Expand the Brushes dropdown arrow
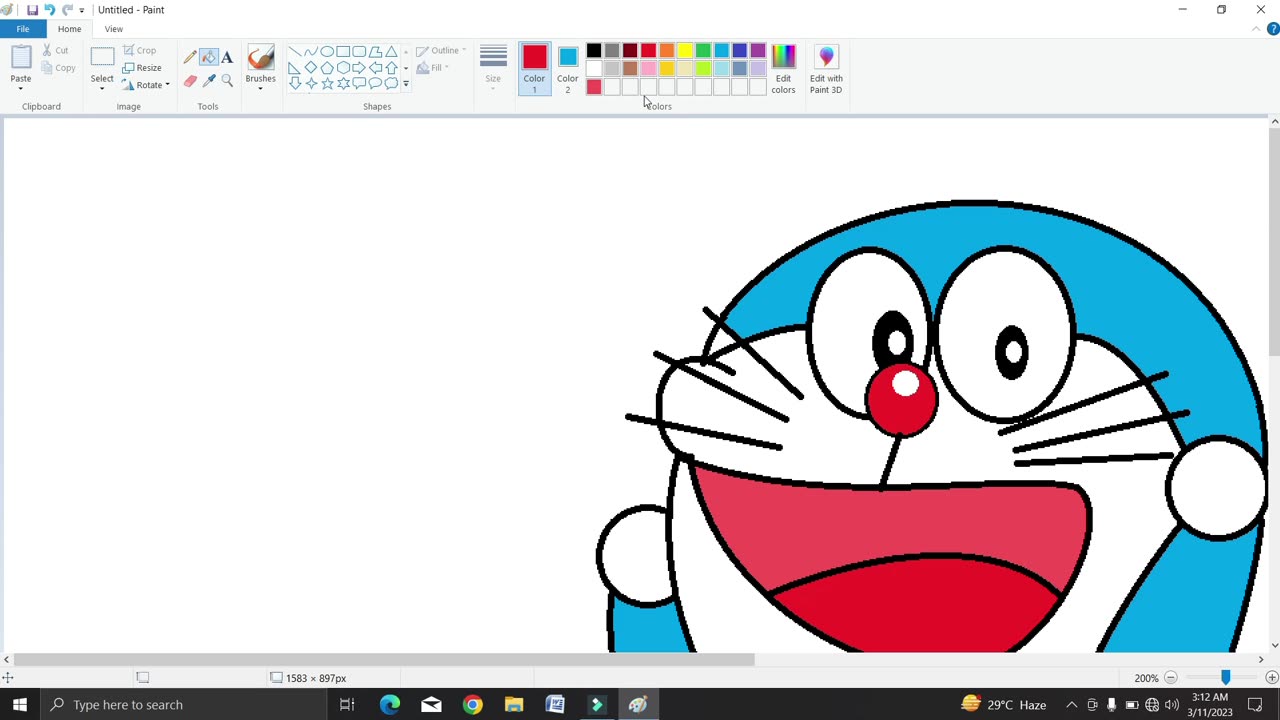This screenshot has width=1280, height=720. tap(260, 88)
